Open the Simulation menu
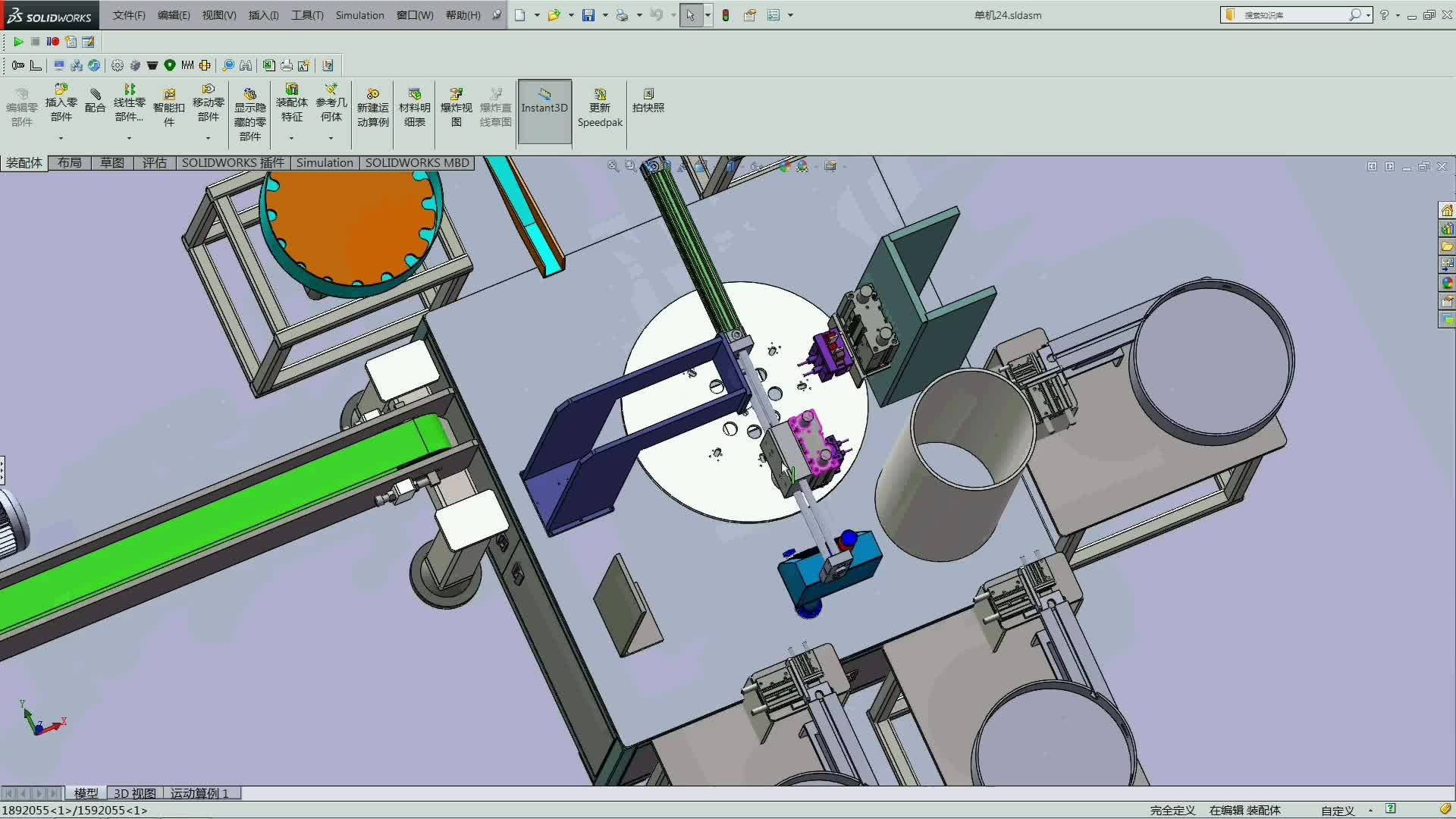Viewport: 1456px width, 819px height. click(359, 15)
